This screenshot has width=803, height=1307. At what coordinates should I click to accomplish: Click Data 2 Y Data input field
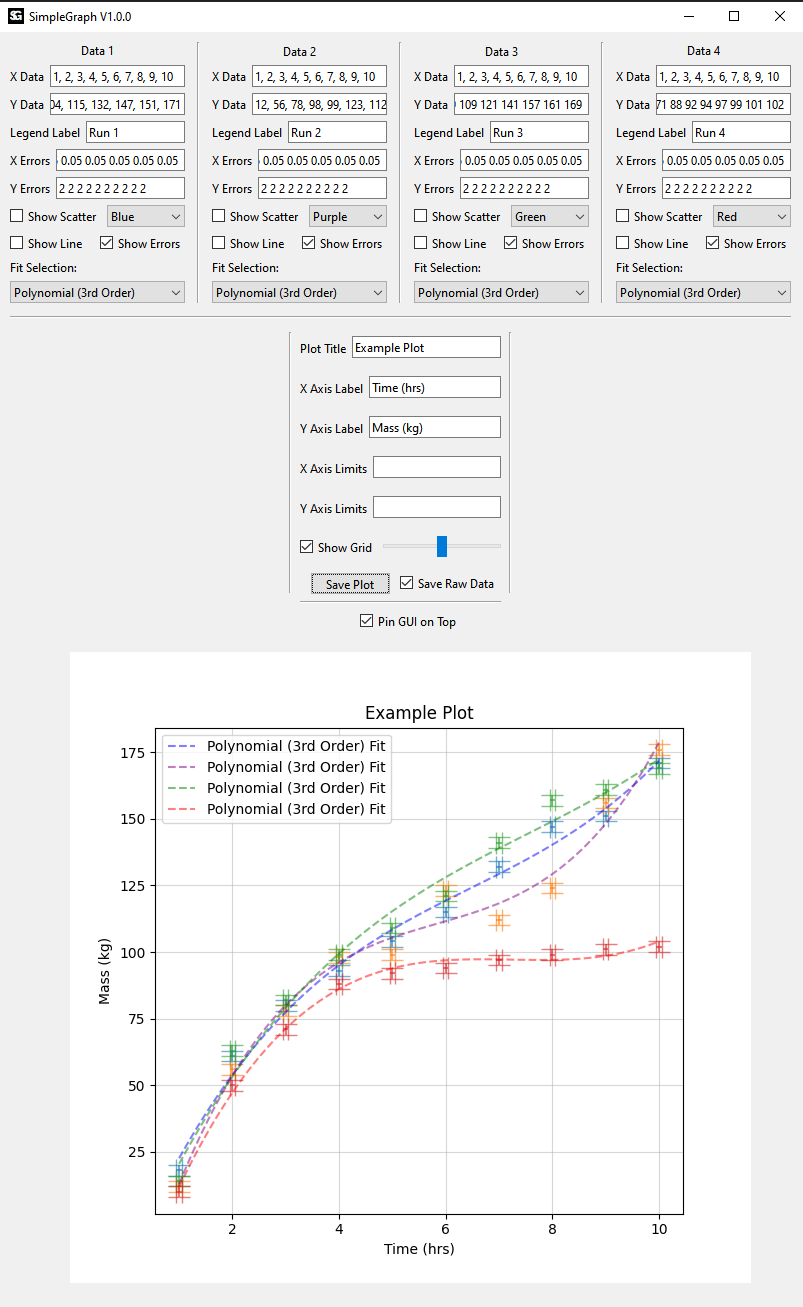pos(319,104)
